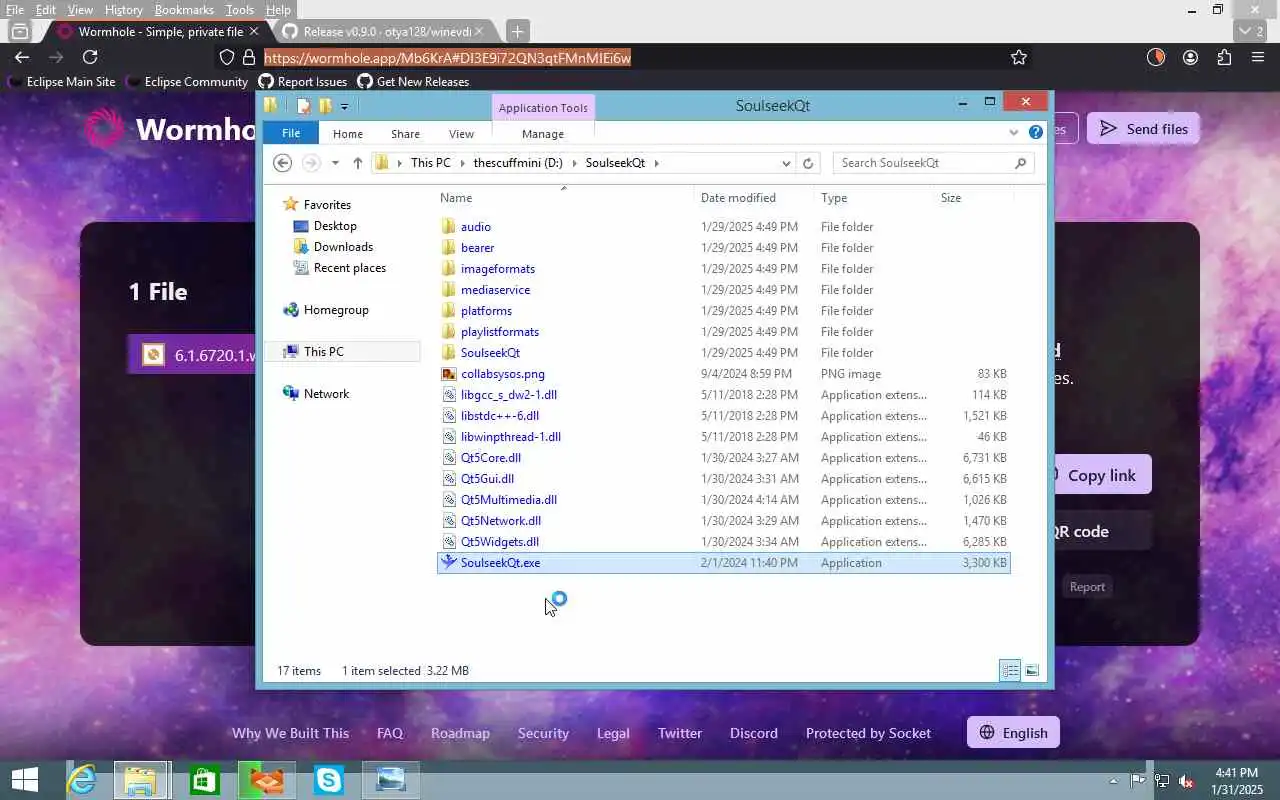
Task: Open English language selector
Action: click(x=1013, y=733)
